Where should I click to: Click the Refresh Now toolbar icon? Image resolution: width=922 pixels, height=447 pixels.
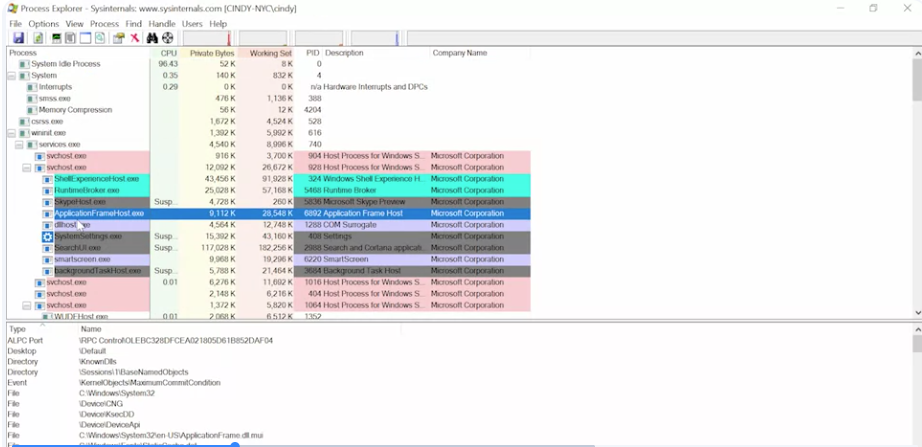[38, 38]
